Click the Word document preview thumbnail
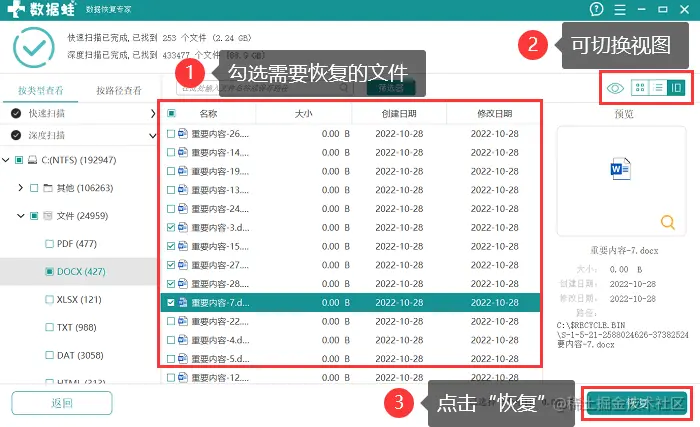This screenshot has height=427, width=700. [620, 169]
